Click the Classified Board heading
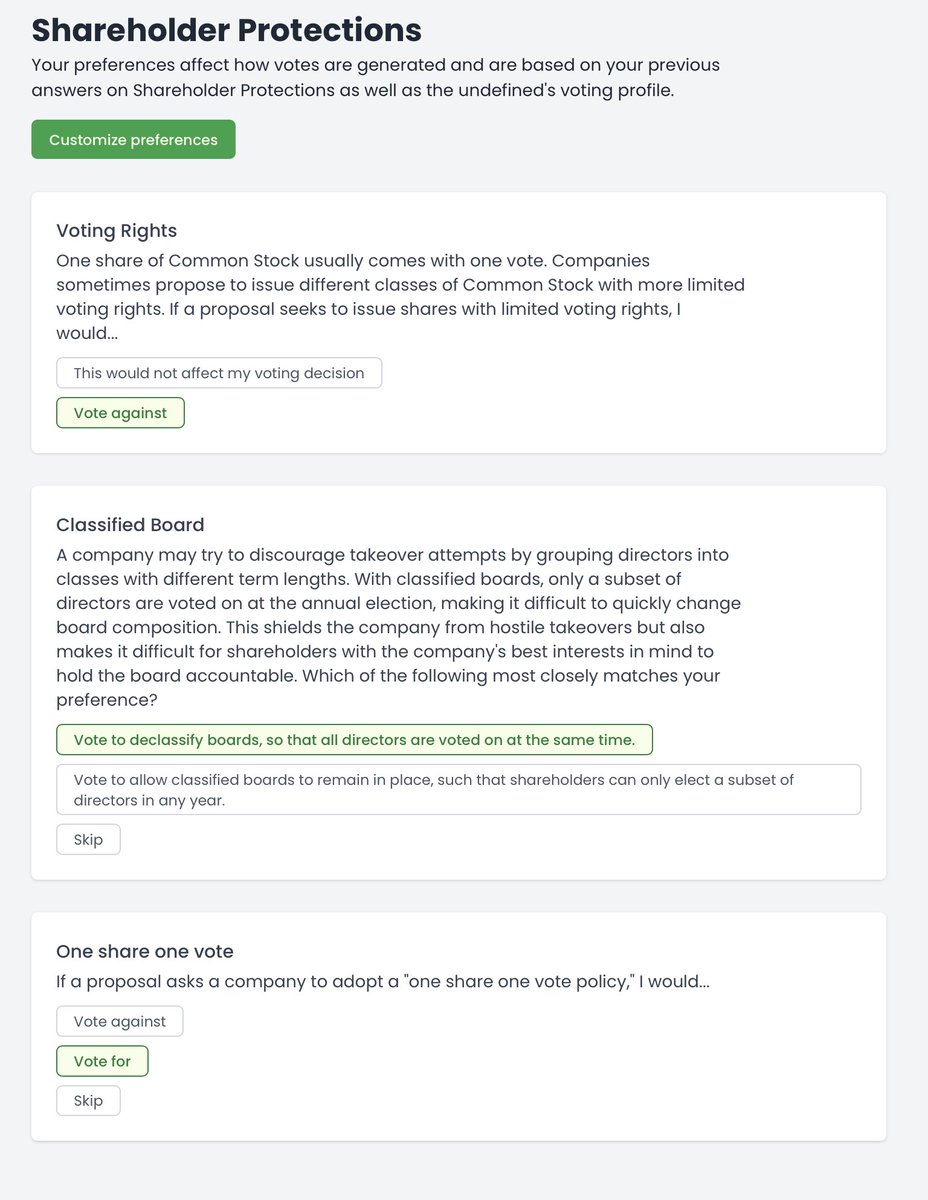The height and width of the screenshot is (1200, 928). pyautogui.click(x=130, y=525)
